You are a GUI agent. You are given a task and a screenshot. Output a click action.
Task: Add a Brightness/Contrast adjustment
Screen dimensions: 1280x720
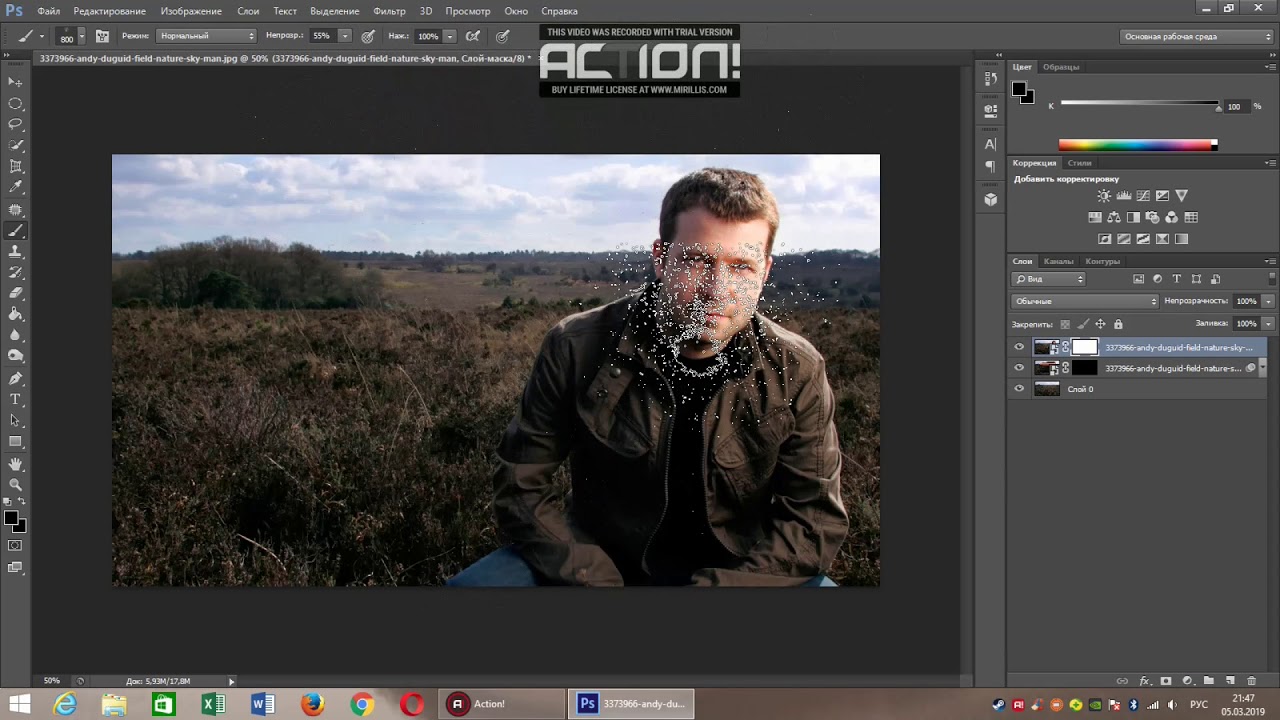click(1104, 196)
